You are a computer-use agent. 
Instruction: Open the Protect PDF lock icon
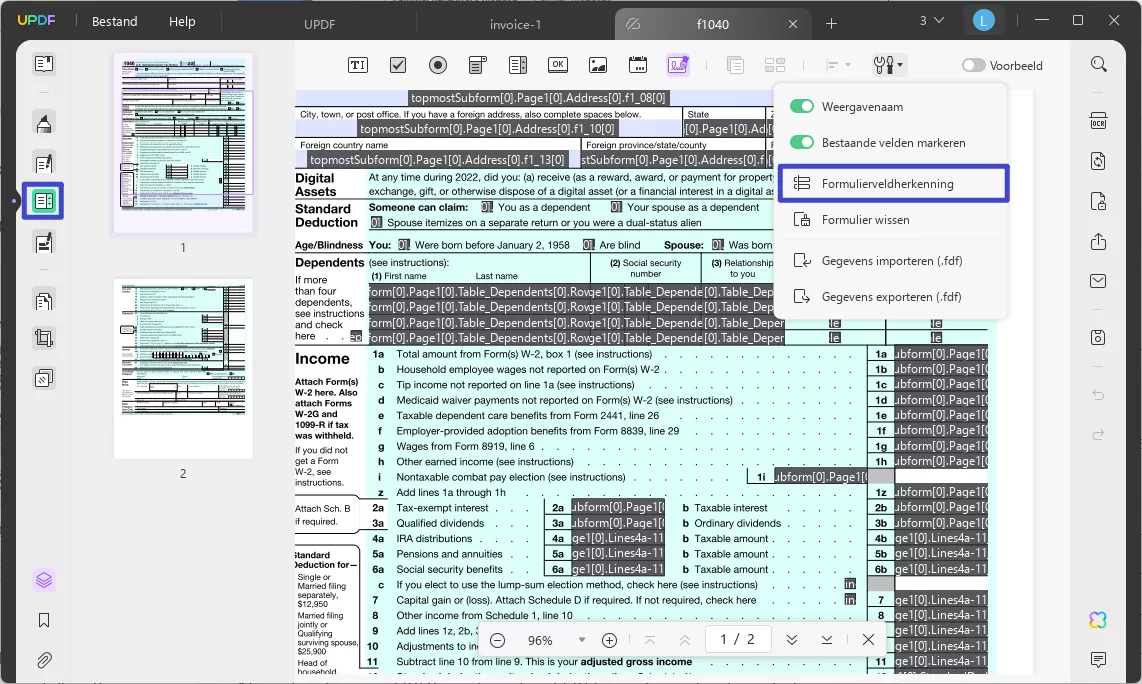point(1098,201)
